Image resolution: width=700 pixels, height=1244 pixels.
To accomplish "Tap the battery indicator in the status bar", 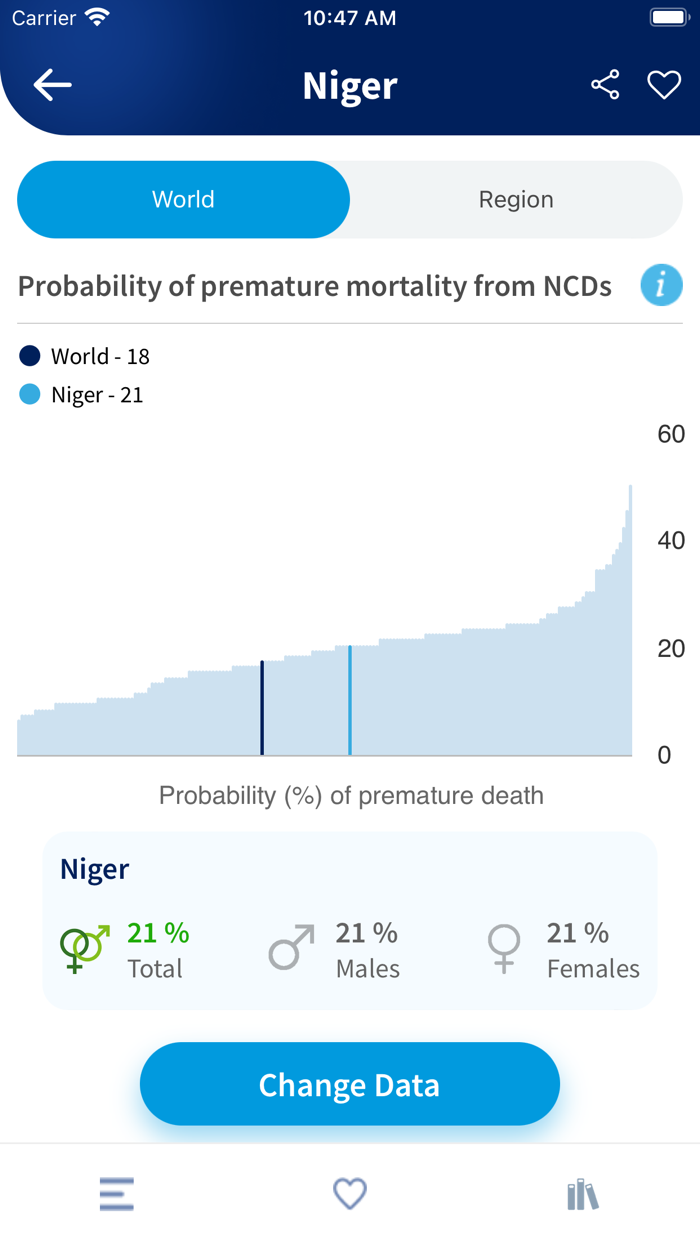I will [668, 16].
